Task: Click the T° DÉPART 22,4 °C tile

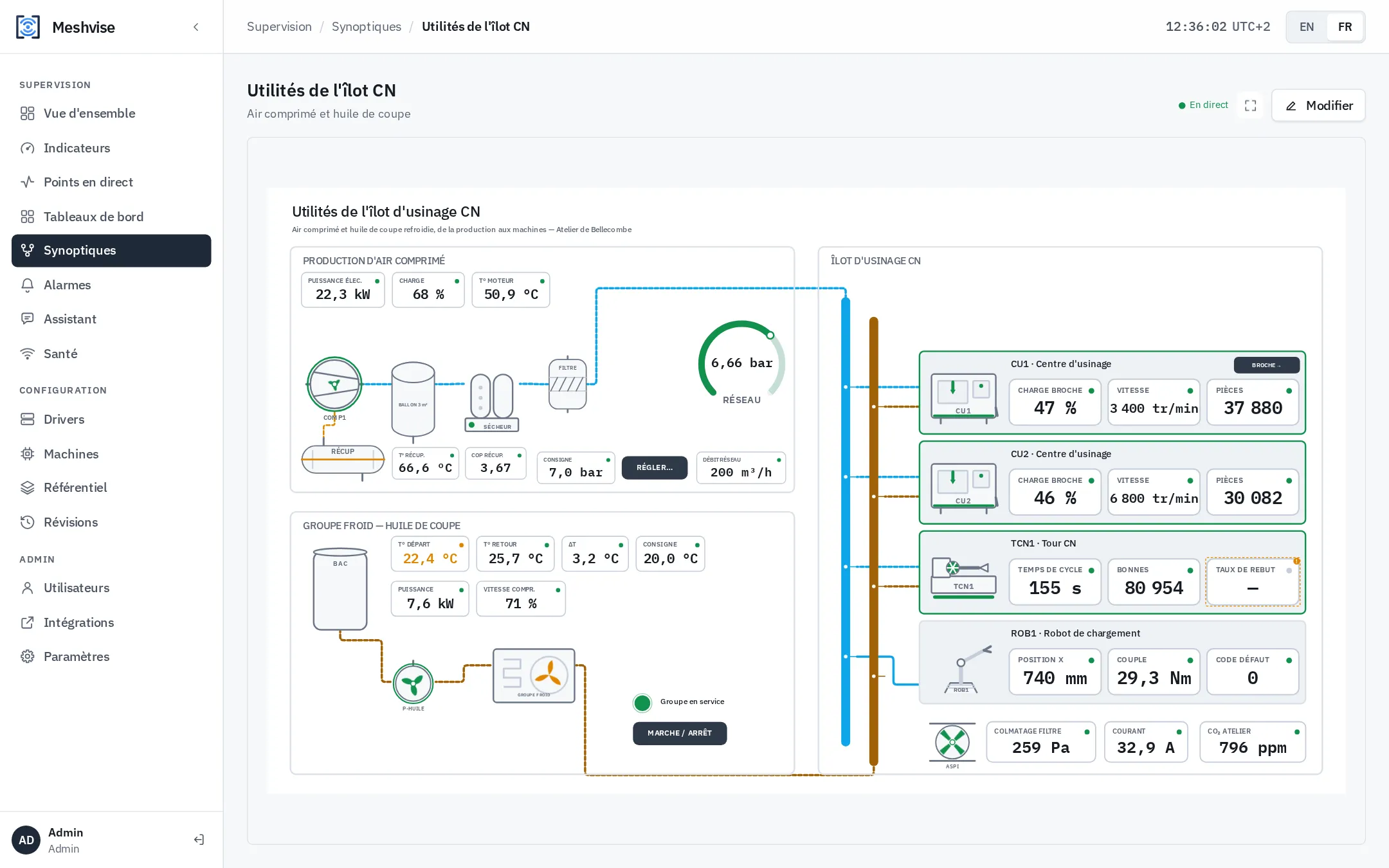Action: 430,554
